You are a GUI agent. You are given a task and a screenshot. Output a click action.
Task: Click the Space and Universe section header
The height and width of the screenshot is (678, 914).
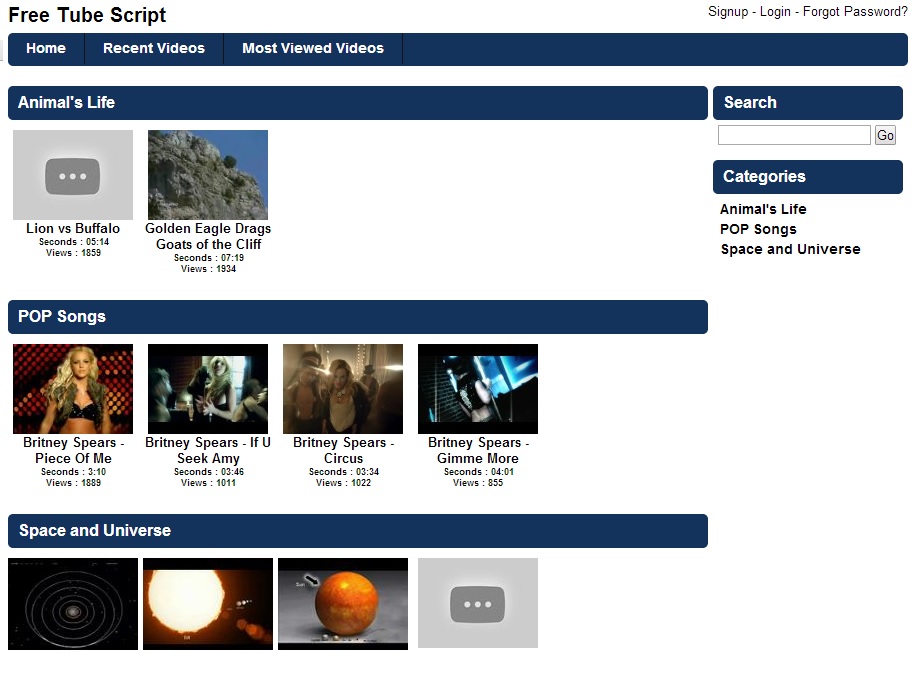358,531
